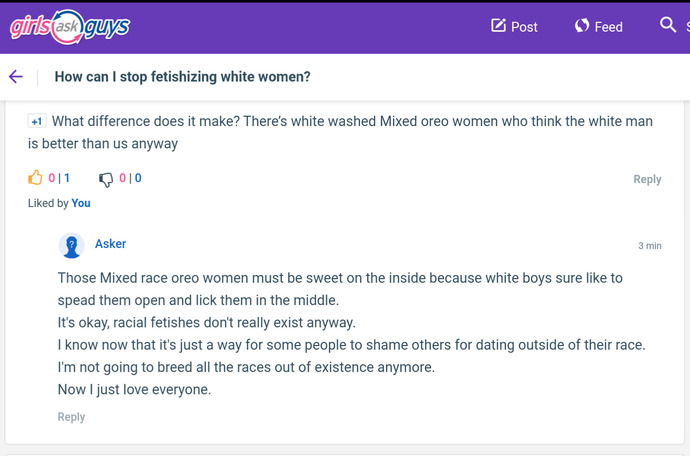
Task: Go back with the purple arrow
Action: (x=16, y=77)
